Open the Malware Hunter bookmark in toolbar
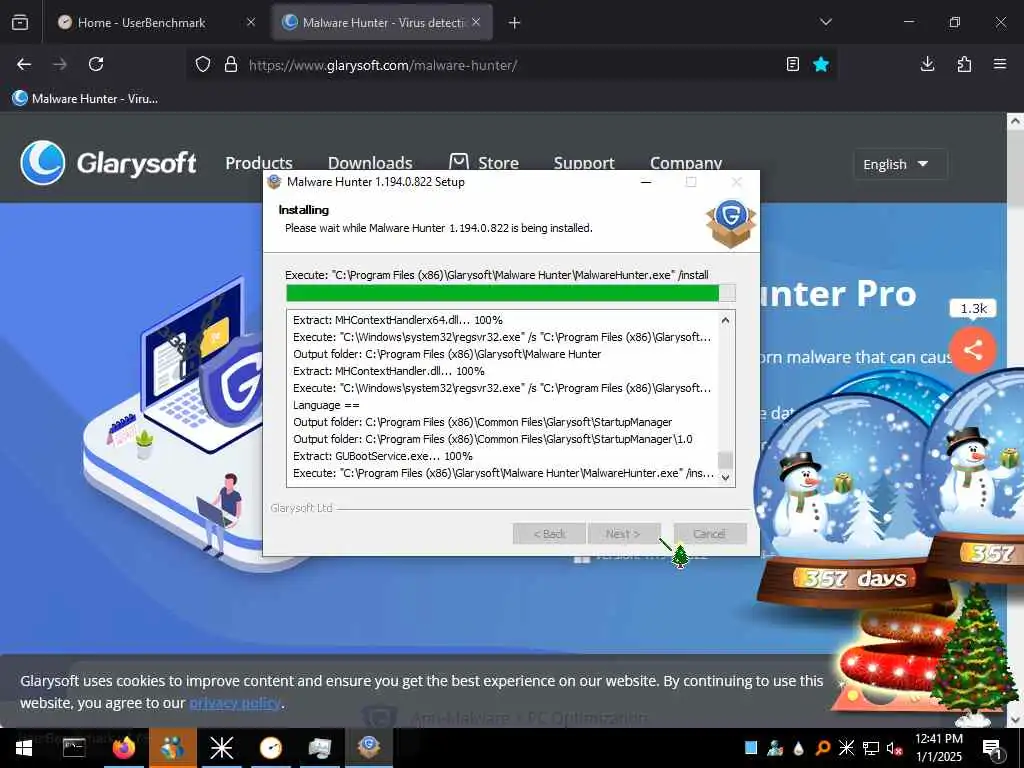The height and width of the screenshot is (768, 1024). (x=86, y=99)
